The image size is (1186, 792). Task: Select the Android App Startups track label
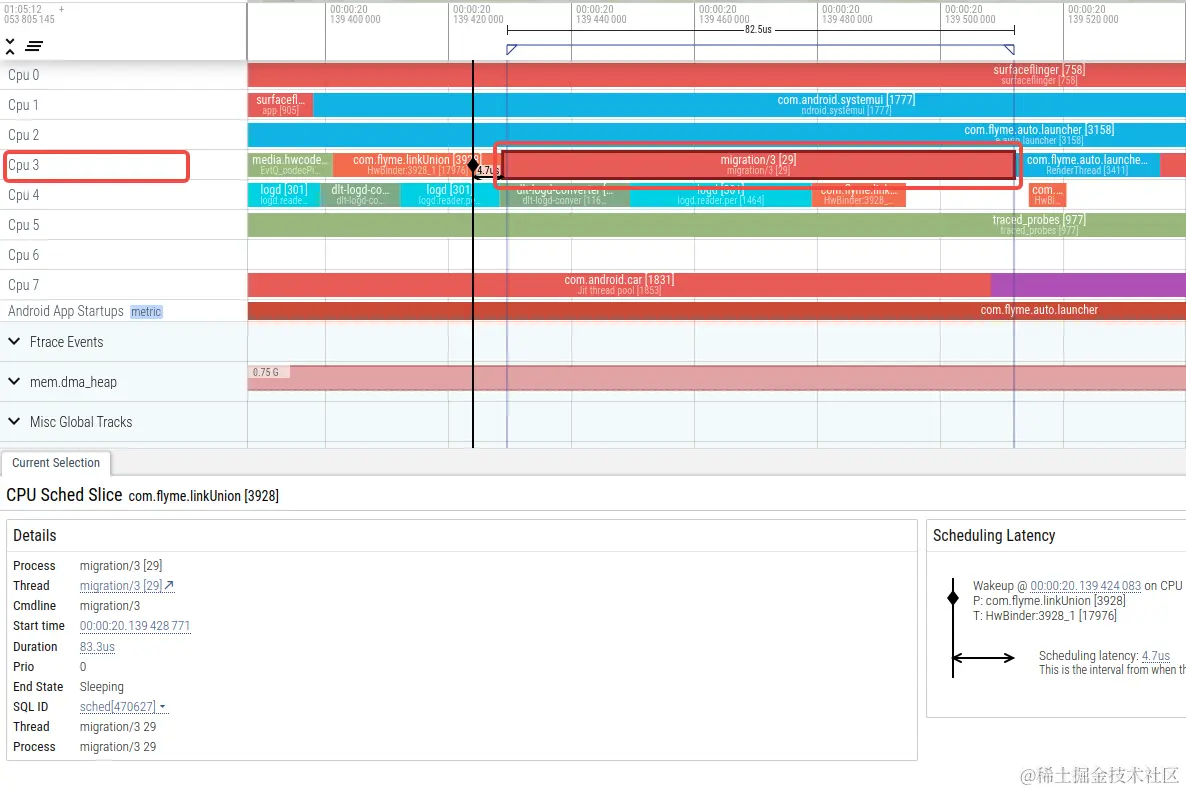[x=66, y=311]
